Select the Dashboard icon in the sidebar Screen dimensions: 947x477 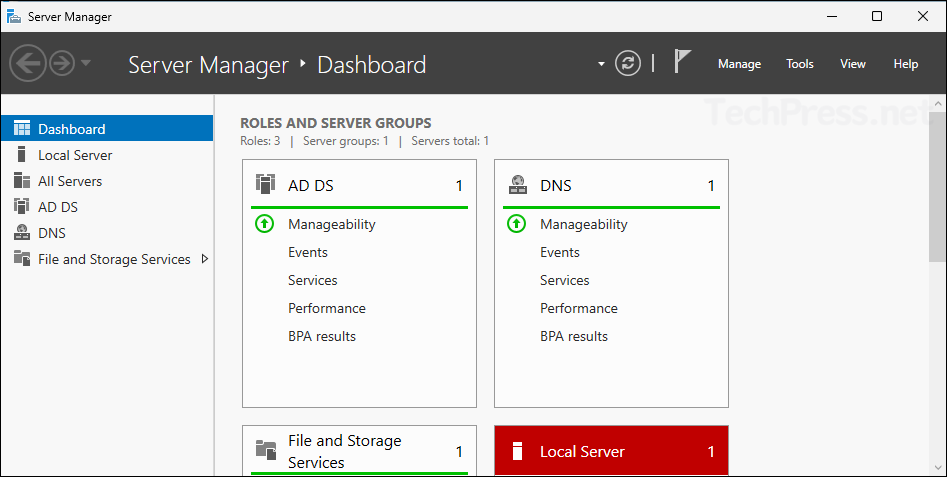(22, 129)
